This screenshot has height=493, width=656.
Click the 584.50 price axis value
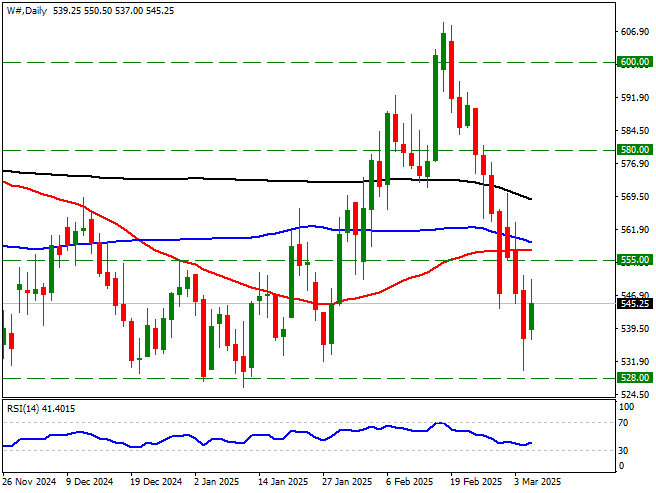coord(635,131)
